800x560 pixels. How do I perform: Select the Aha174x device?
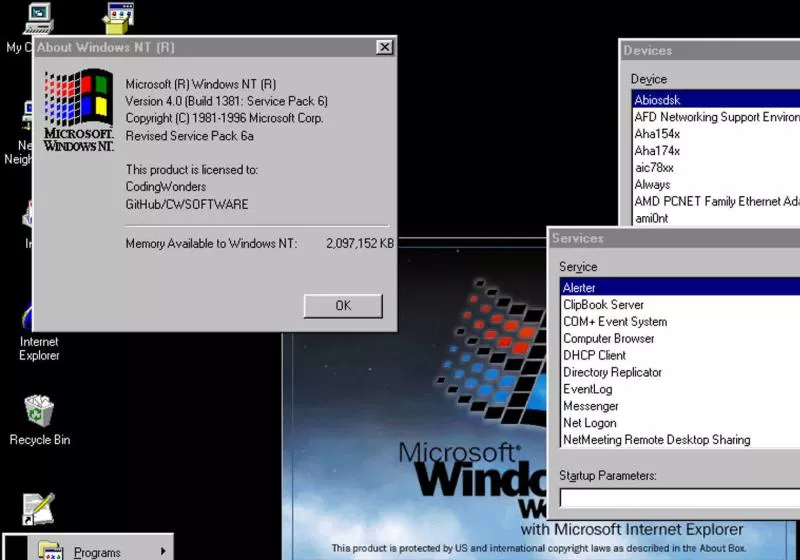[716, 150]
